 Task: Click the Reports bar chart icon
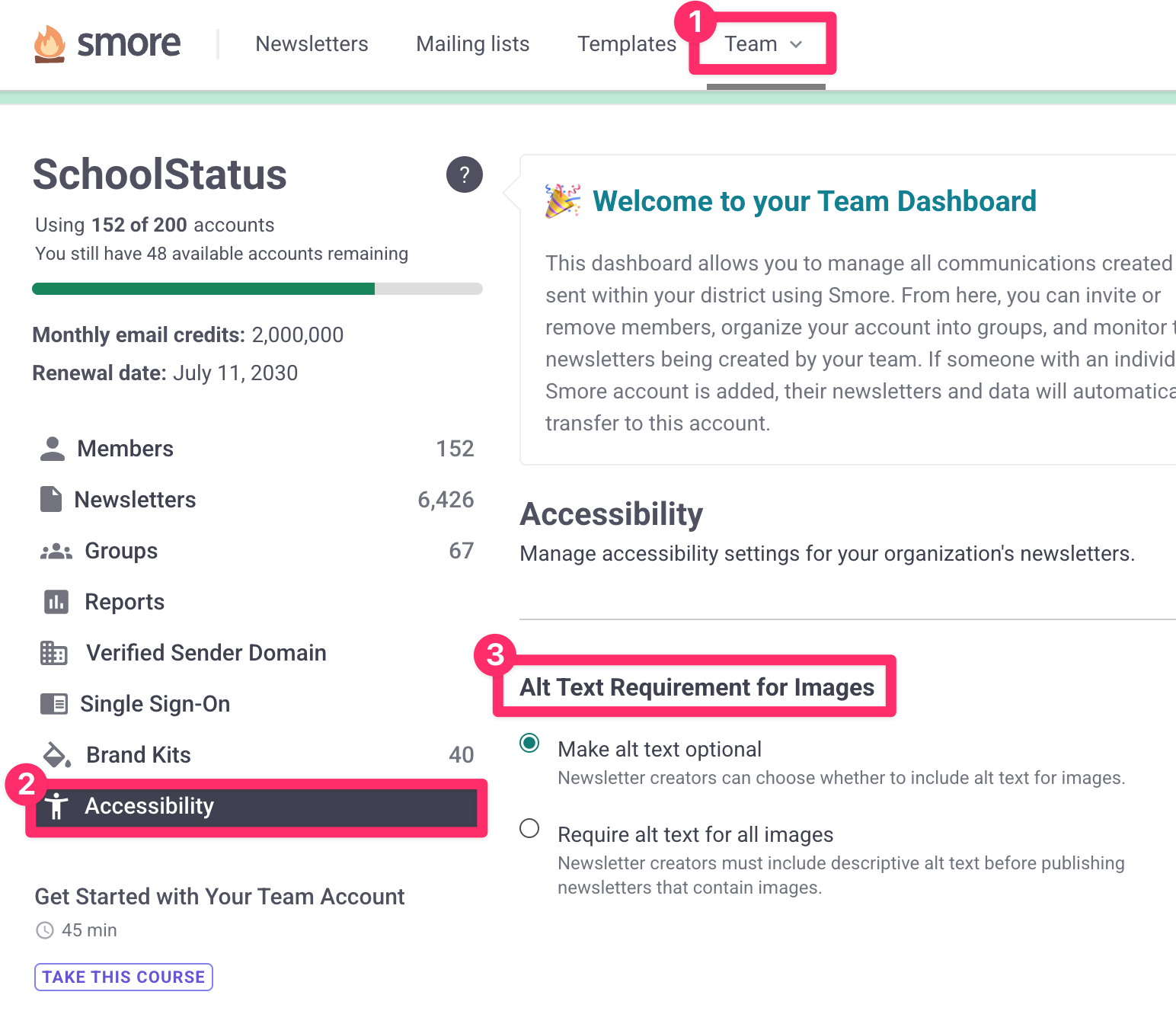[x=56, y=602]
